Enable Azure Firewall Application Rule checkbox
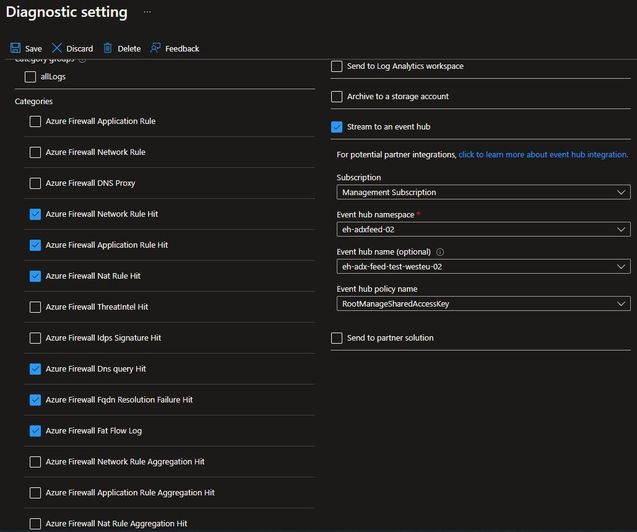 tap(35, 121)
